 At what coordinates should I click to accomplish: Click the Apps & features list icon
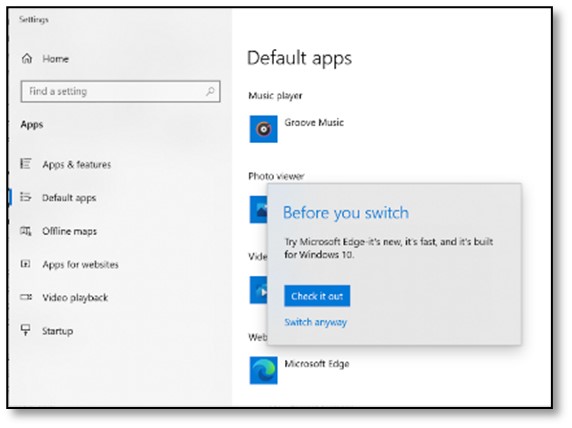[26, 163]
